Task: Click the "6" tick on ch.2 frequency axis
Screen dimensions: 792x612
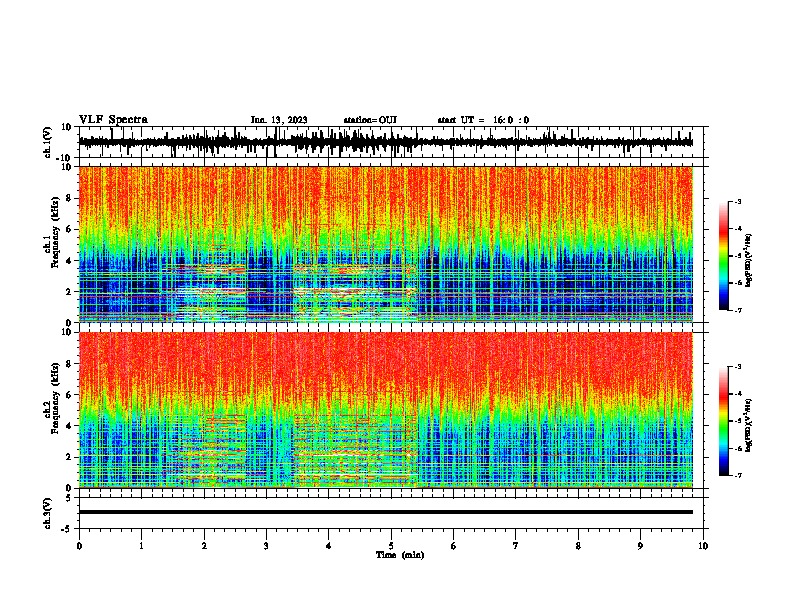Action: click(x=70, y=395)
